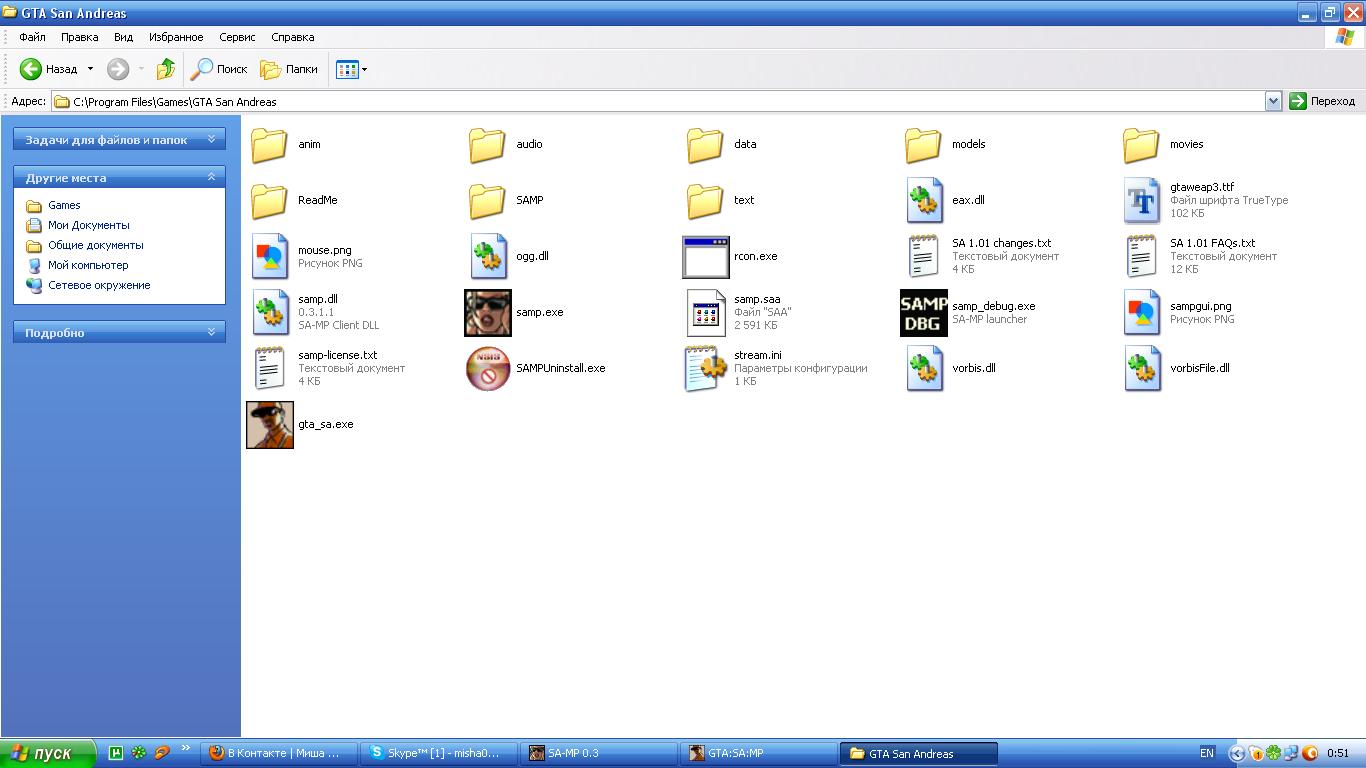Expand the address bar dropdown list
1366x768 pixels.
point(1273,101)
